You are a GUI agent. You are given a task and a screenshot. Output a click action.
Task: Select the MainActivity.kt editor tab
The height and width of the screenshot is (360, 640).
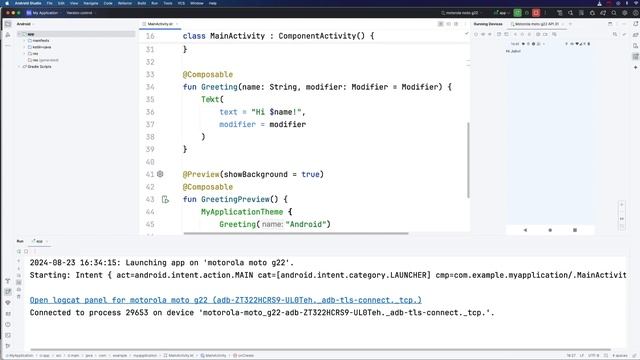160,24
